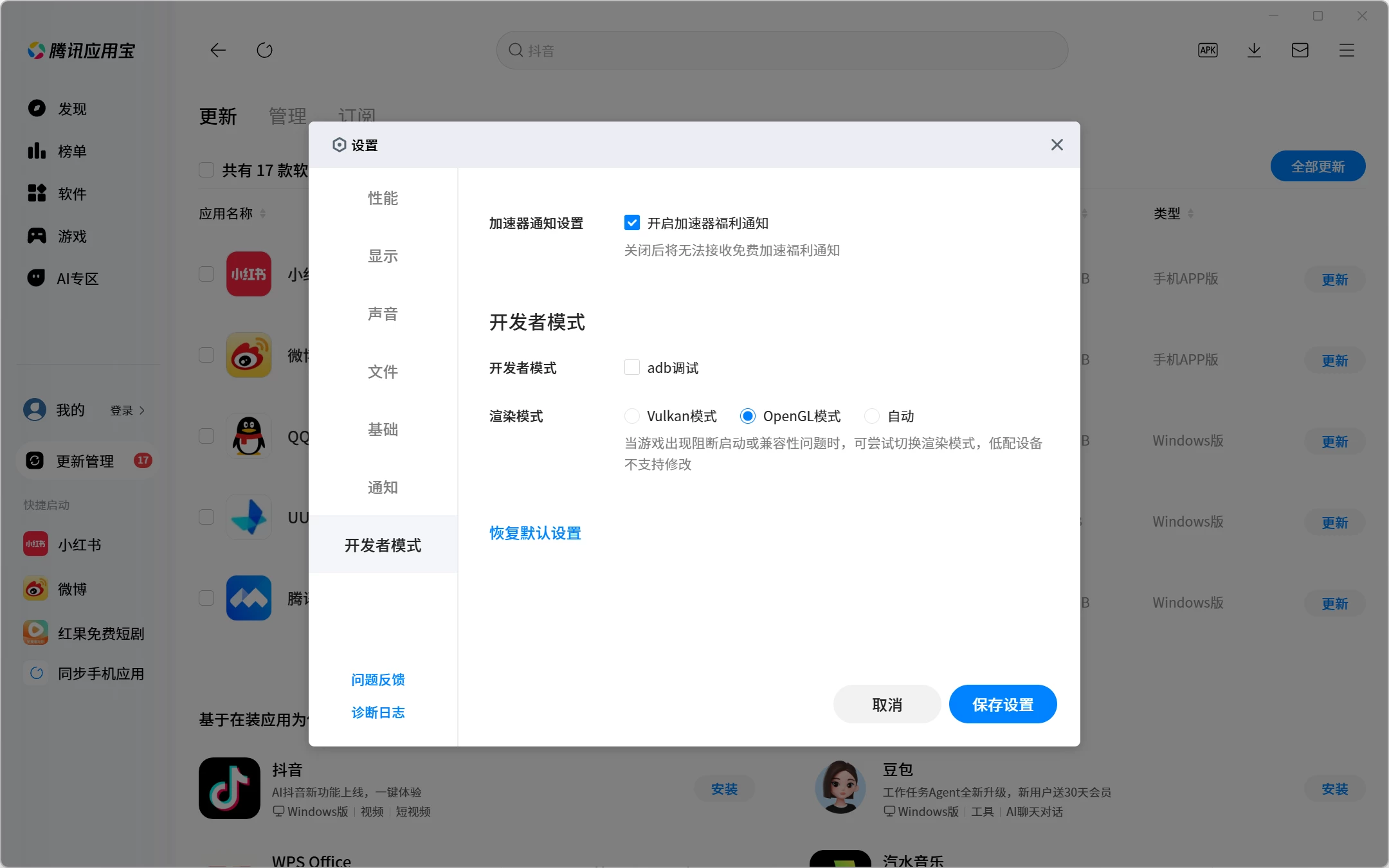
Task: Open the AI专区 sidebar item
Action: [x=87, y=278]
